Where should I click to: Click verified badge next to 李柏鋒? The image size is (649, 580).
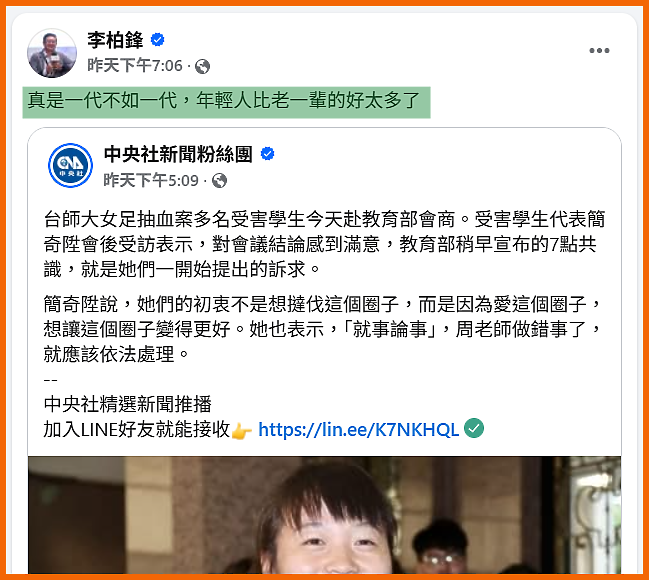click(x=157, y=40)
